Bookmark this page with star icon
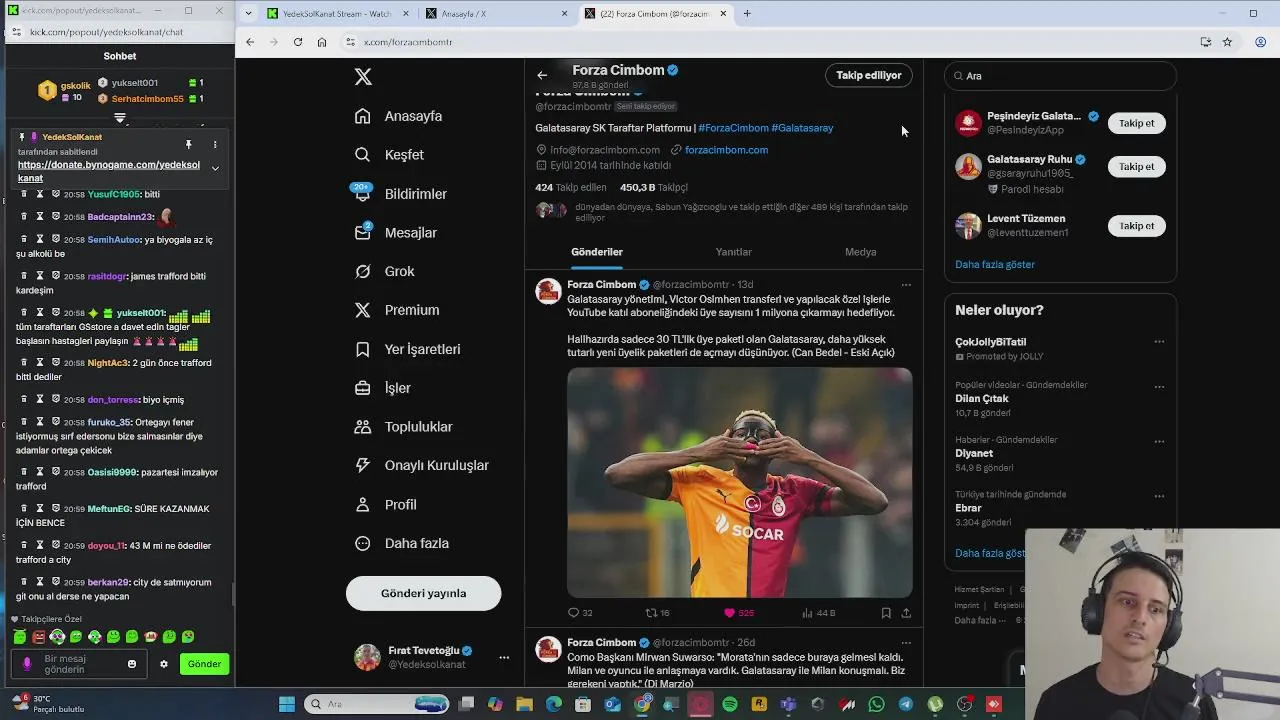Viewport: 1280px width, 720px height. click(x=1227, y=42)
